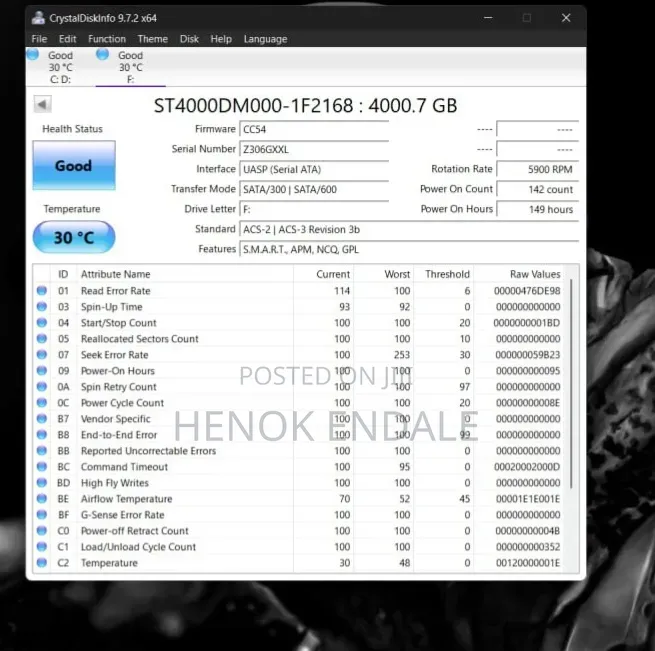Click status orb of Load/Unload Cycle Count row
655x651 pixels.
click(42, 547)
